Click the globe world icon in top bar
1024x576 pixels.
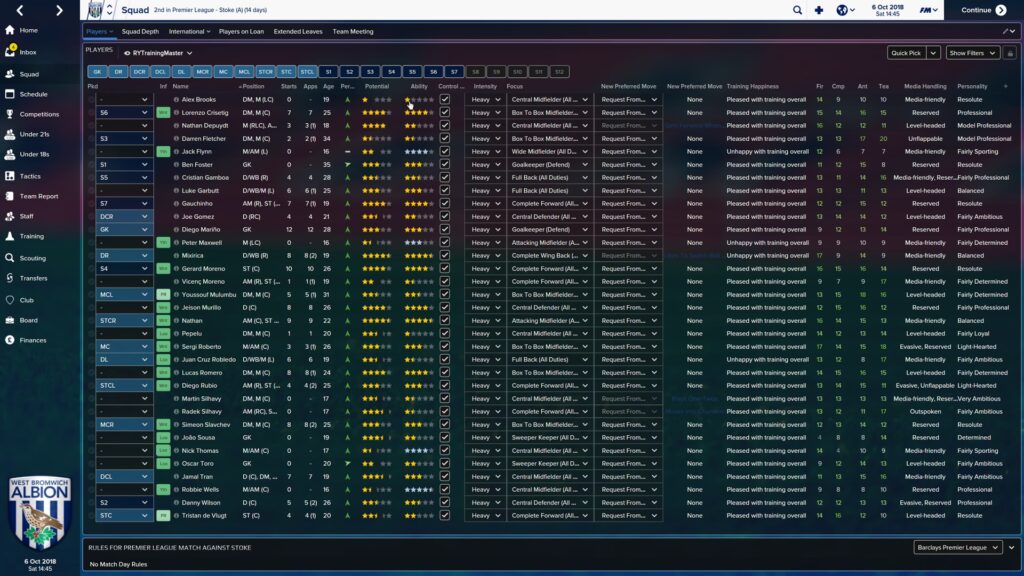[843, 10]
